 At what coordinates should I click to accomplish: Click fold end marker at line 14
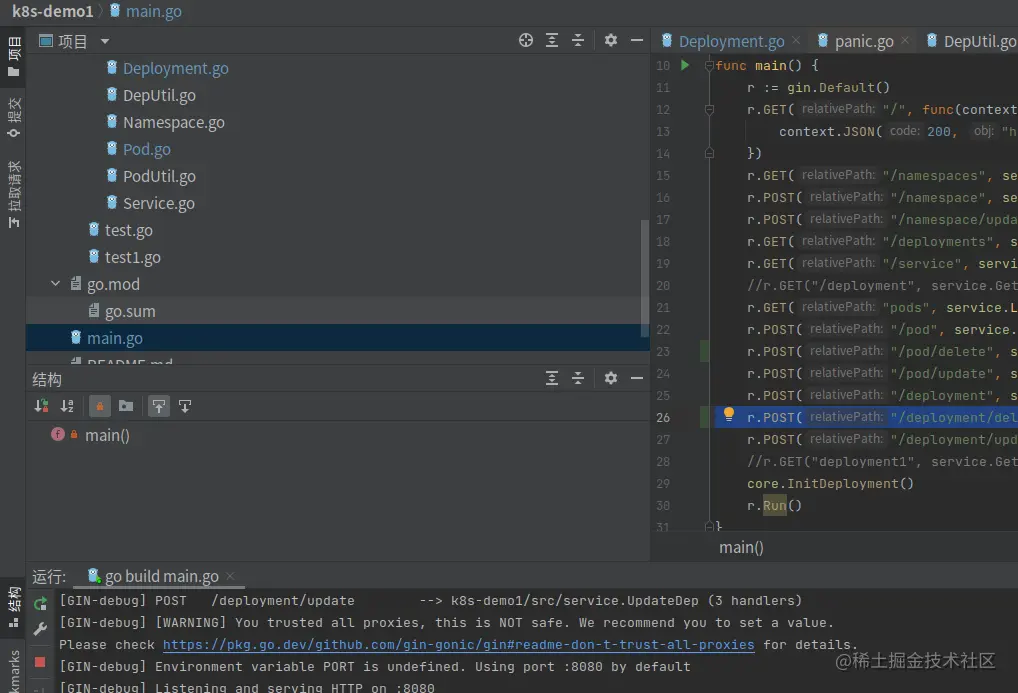(709, 153)
